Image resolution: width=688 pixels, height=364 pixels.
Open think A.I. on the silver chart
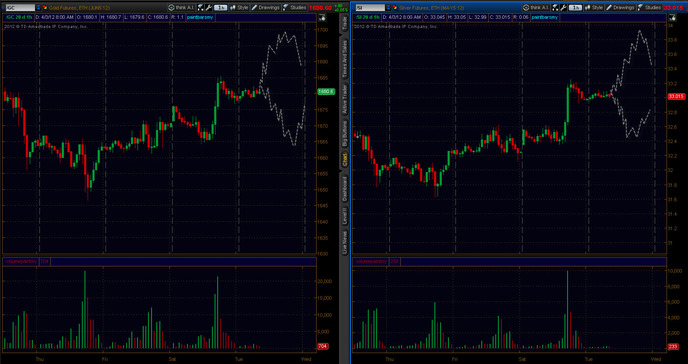[536, 7]
